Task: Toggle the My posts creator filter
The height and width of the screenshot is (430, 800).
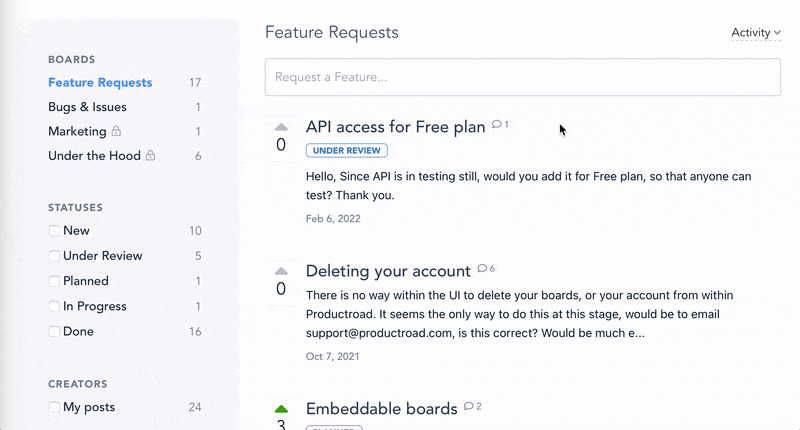Action: 54,407
